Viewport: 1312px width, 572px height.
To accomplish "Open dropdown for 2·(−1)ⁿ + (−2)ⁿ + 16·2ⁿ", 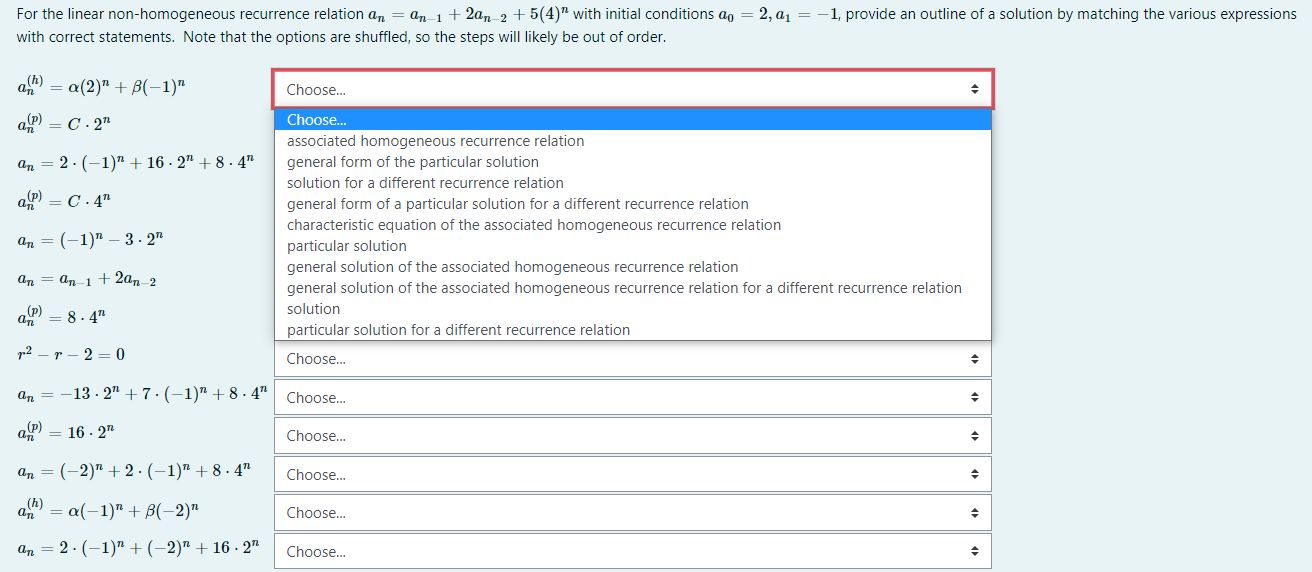I will pos(633,551).
